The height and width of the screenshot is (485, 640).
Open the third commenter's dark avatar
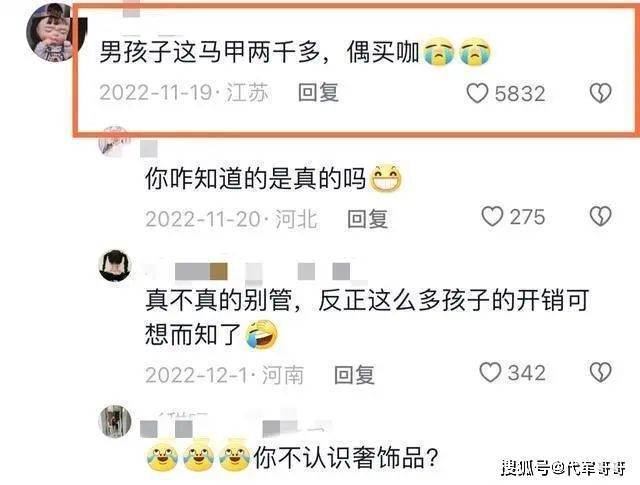116,266
